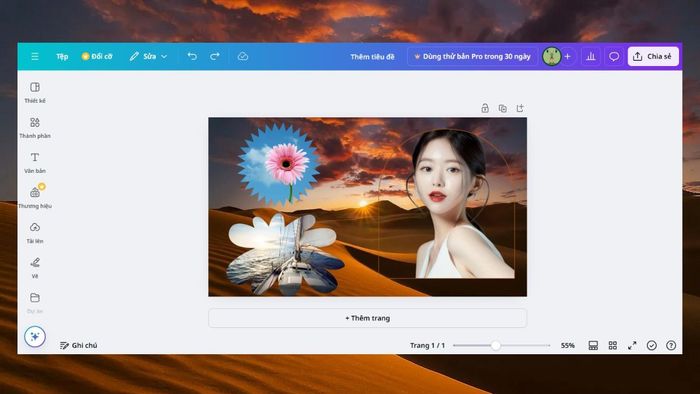The height and width of the screenshot is (394, 700).
Task: Open the Thiết kế design panel
Action: pyautogui.click(x=35, y=92)
